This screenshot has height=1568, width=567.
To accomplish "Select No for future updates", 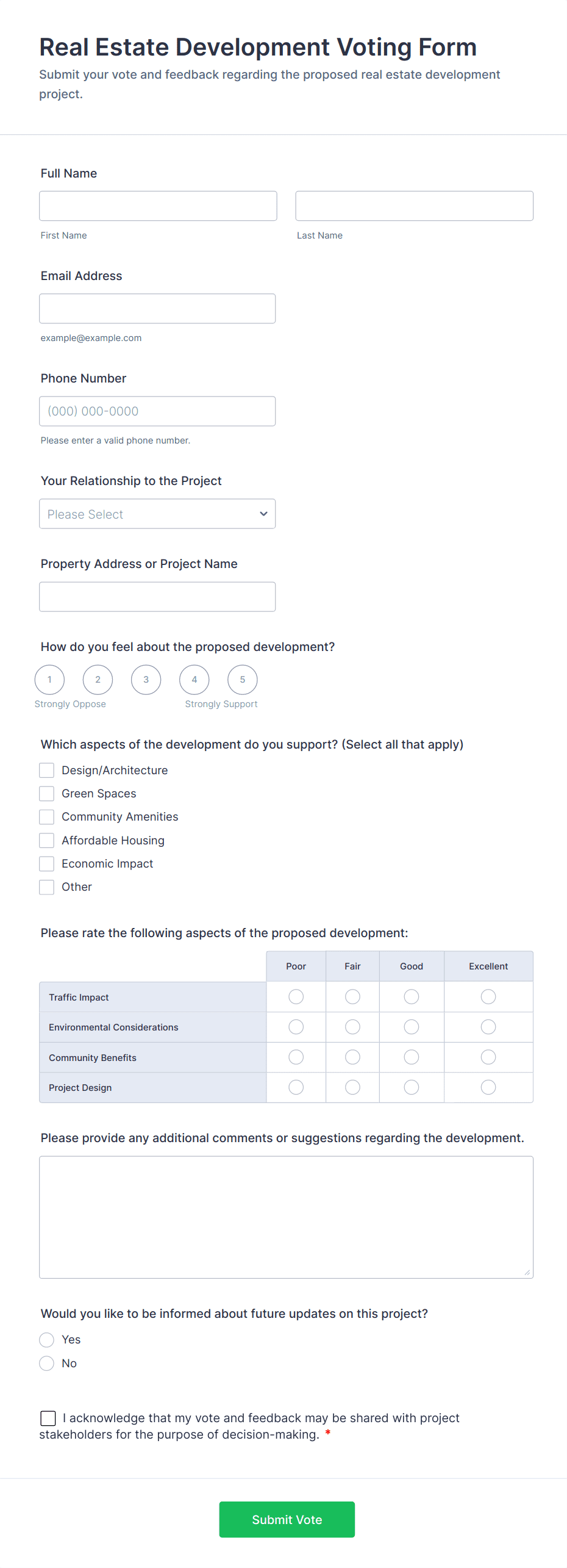I will pos(47,1364).
